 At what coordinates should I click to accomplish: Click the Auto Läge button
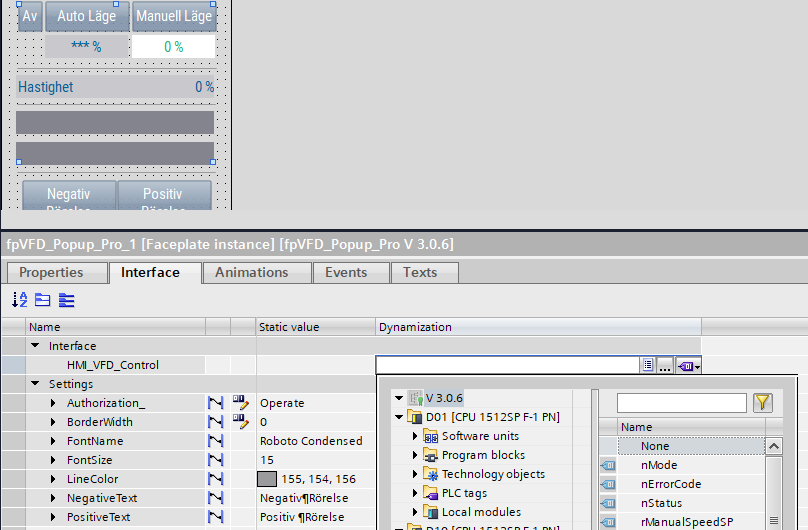click(x=87, y=16)
